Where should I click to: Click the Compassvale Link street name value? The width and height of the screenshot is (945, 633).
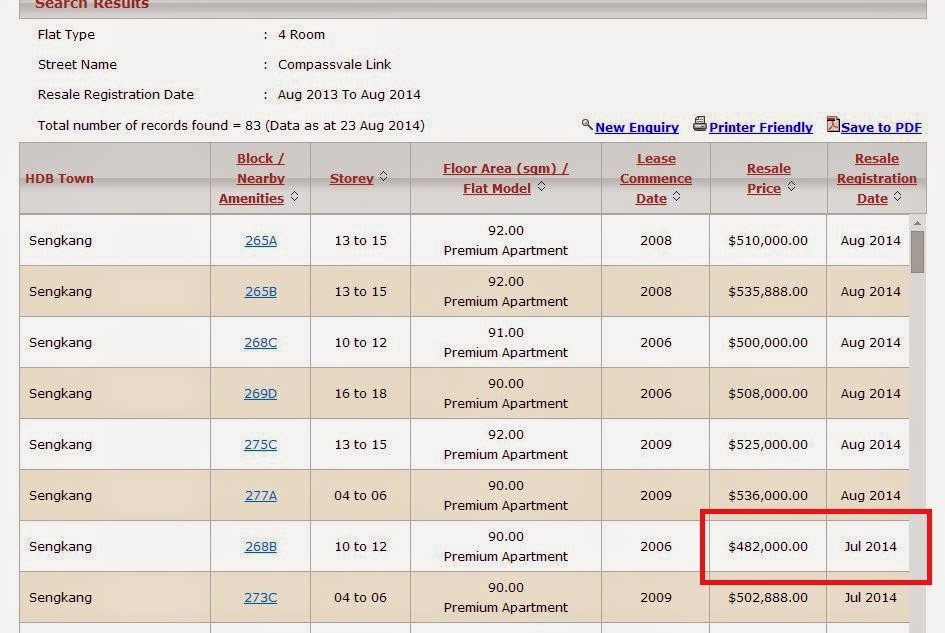coord(334,65)
